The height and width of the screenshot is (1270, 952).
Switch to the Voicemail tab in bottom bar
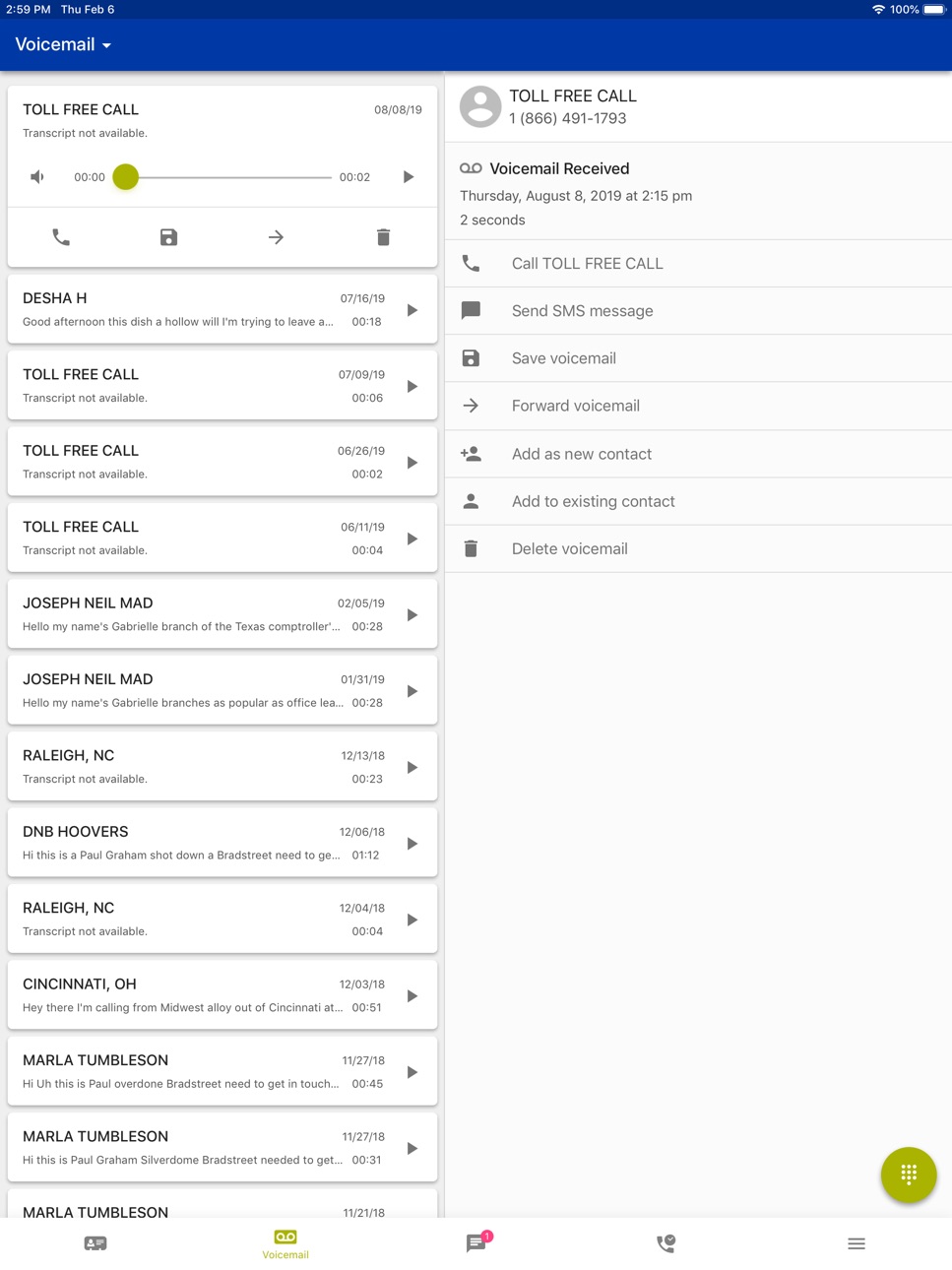286,1244
